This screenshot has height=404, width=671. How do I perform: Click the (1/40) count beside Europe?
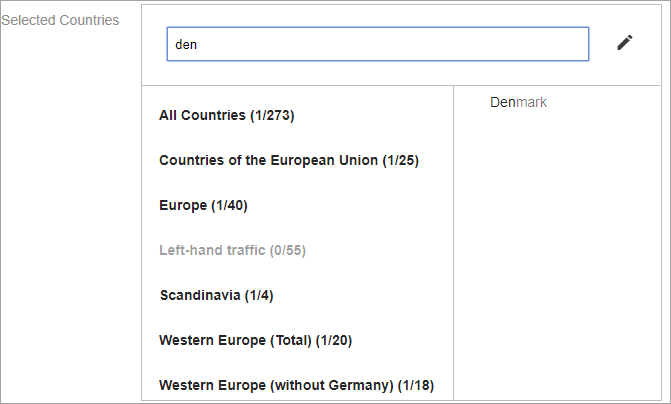(x=229, y=205)
